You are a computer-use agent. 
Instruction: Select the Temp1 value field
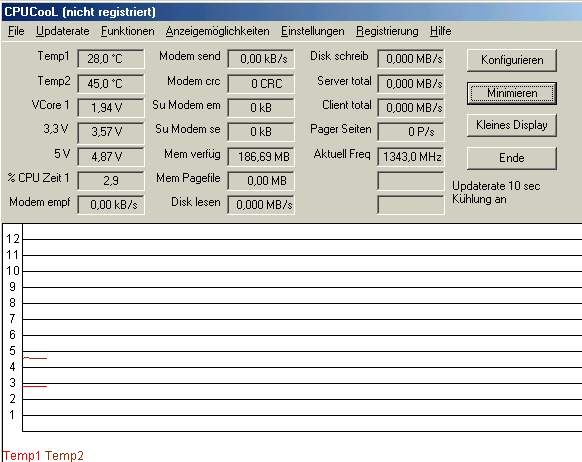111,59
